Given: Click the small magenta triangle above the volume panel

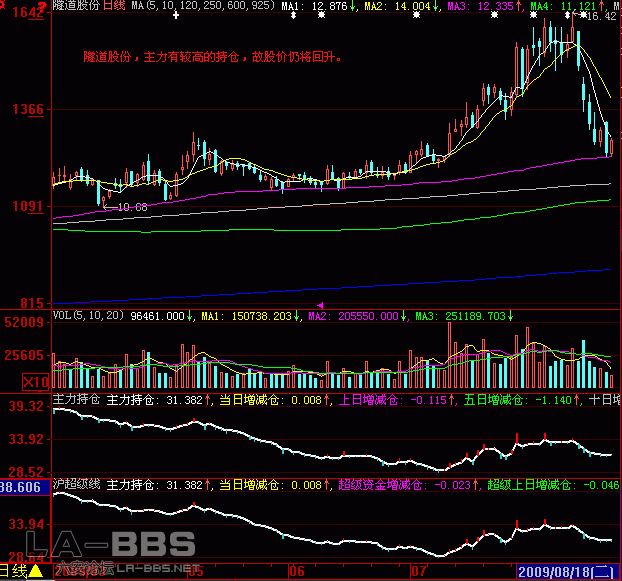Looking at the screenshot, I should (321, 303).
